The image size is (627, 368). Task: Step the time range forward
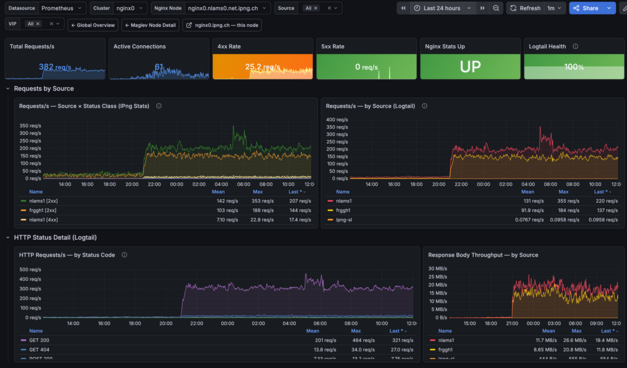(x=482, y=8)
